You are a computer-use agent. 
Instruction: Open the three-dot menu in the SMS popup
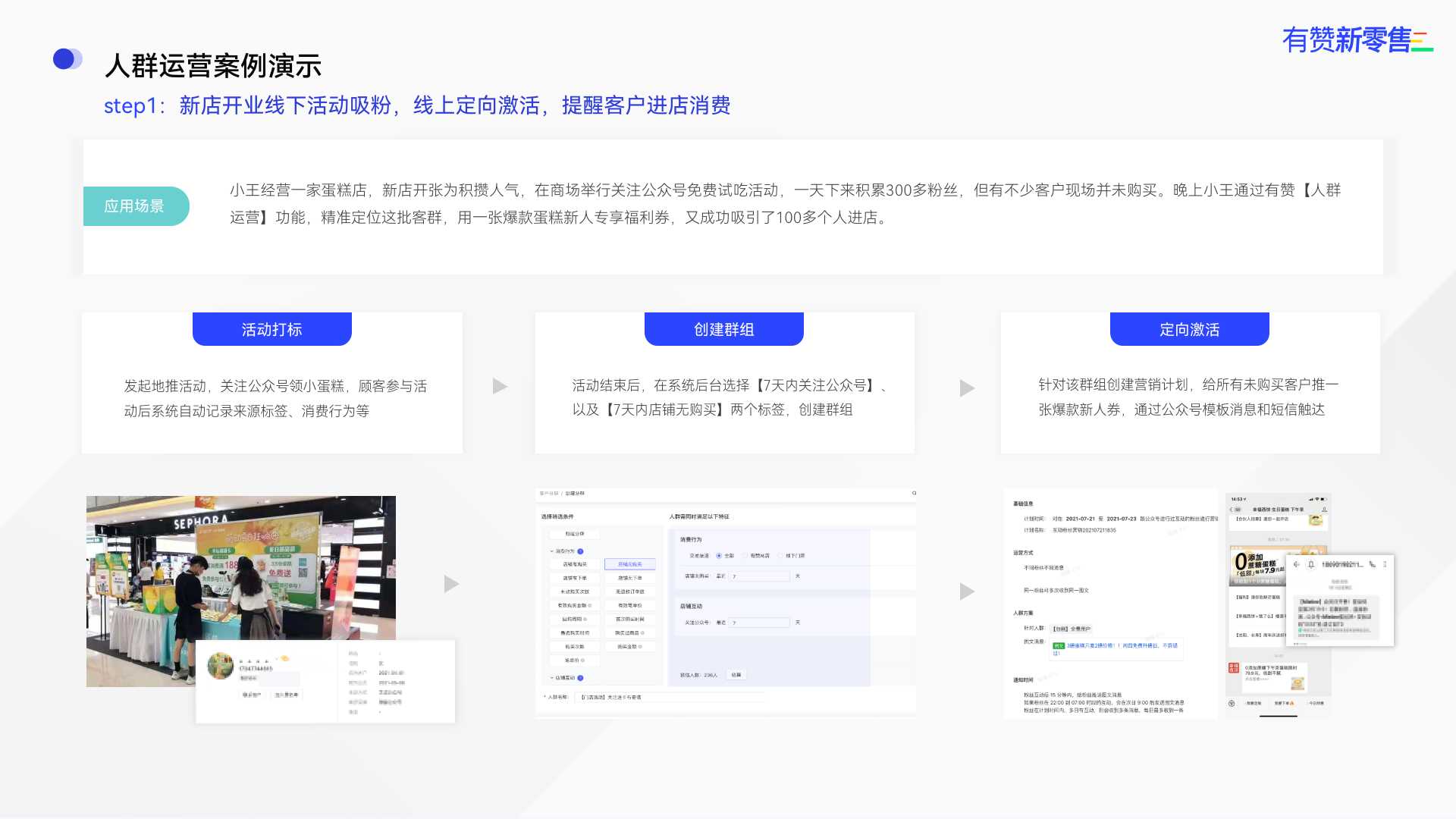point(1385,564)
